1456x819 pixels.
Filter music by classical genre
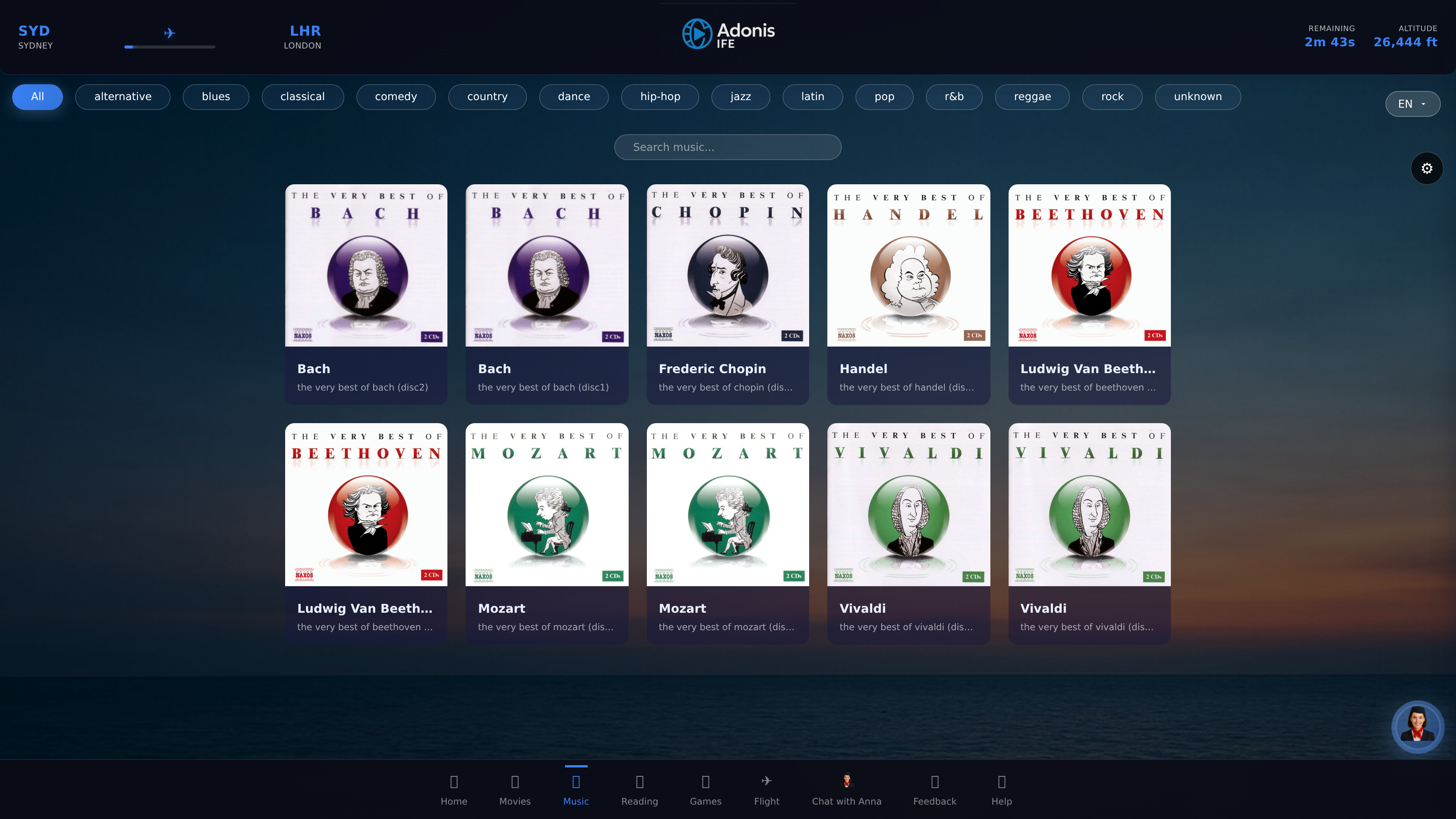(303, 97)
